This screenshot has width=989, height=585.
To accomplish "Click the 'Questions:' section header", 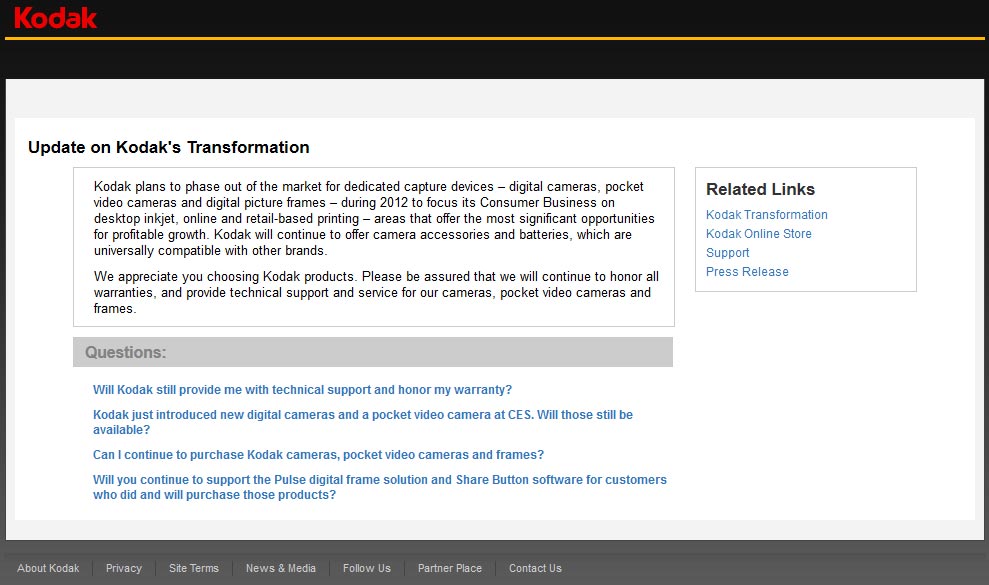I will [x=373, y=352].
